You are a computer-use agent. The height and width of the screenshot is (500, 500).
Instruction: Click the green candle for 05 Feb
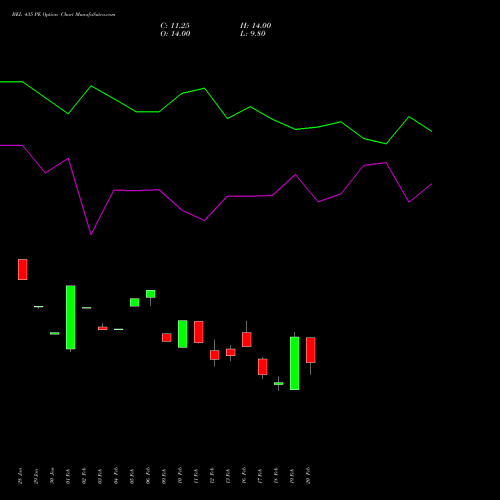135,302
